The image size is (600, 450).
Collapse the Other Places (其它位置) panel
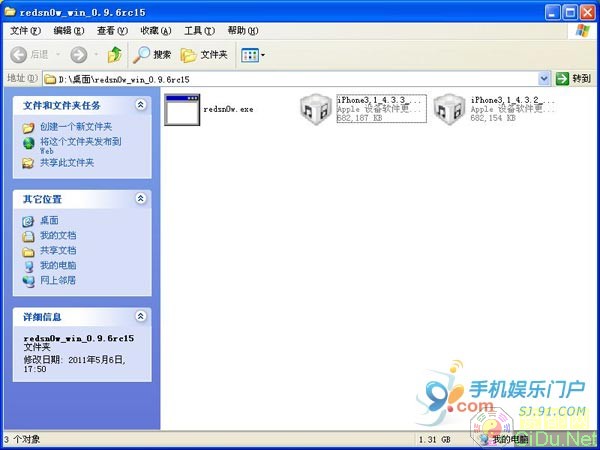click(140, 198)
